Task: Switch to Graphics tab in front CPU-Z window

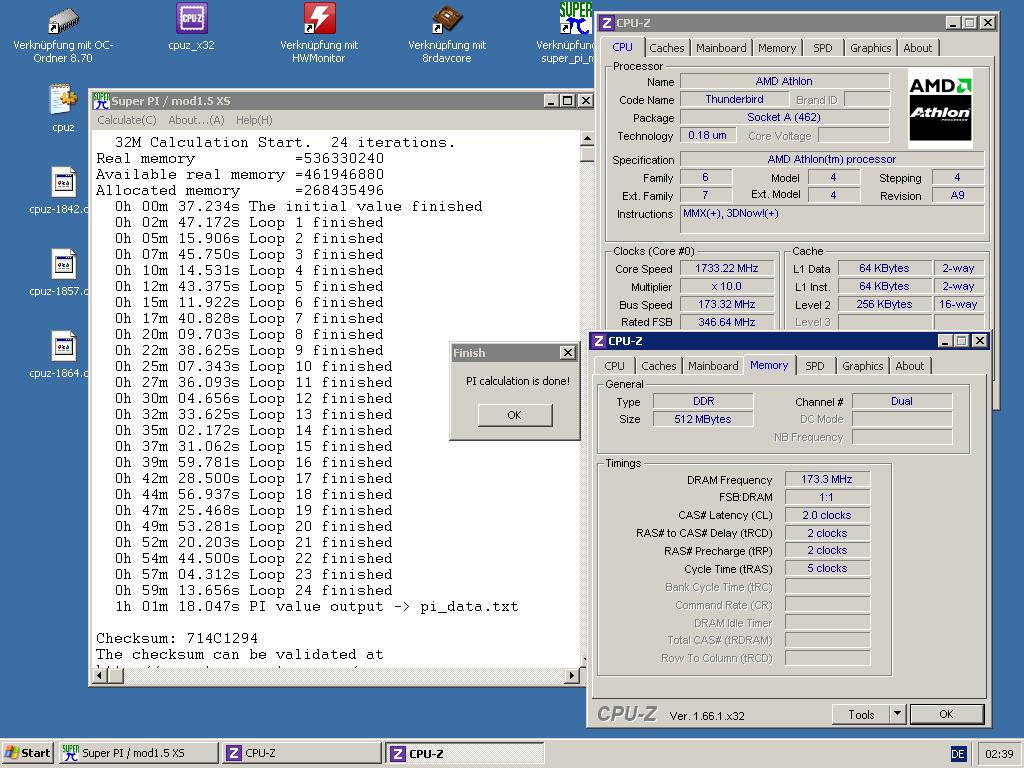Action: (862, 366)
